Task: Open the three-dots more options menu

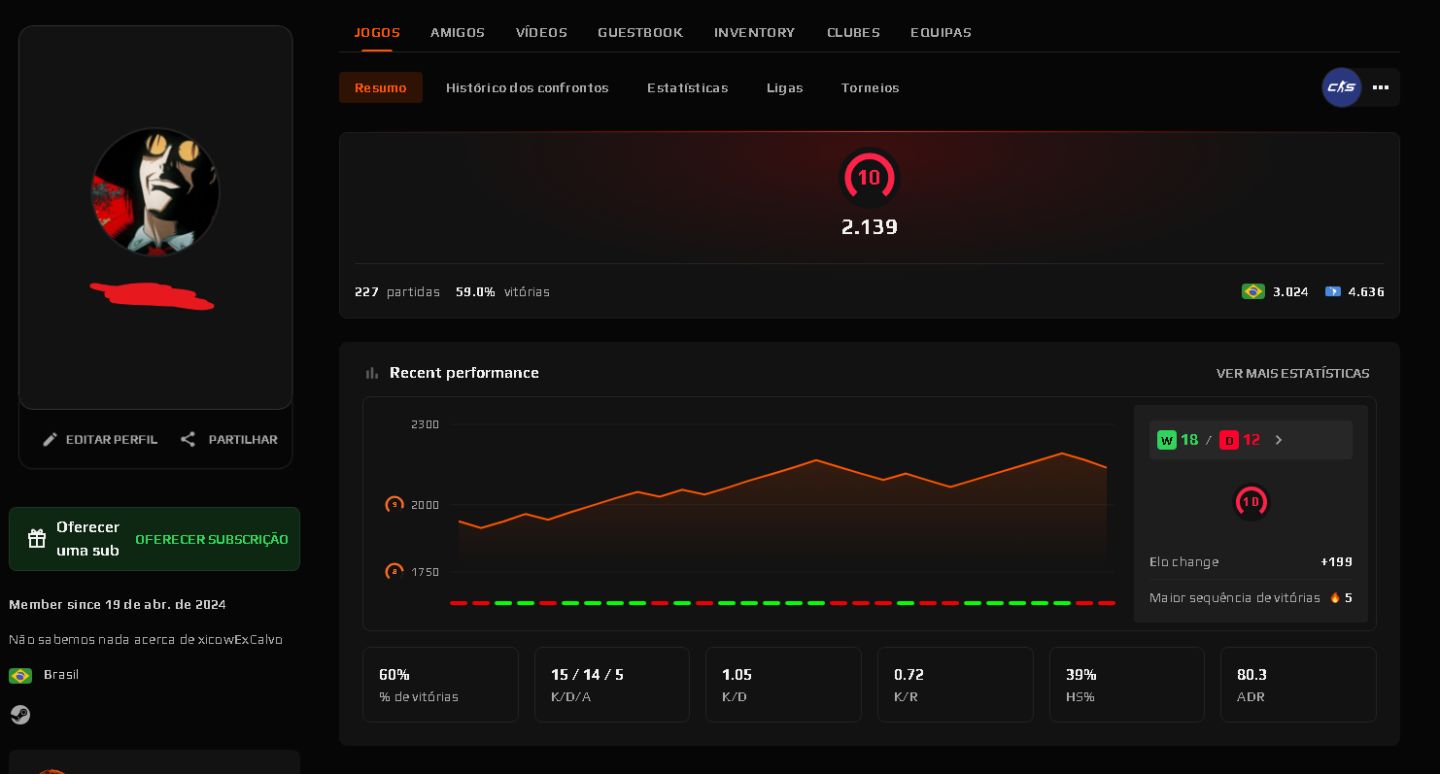Action: (1381, 87)
